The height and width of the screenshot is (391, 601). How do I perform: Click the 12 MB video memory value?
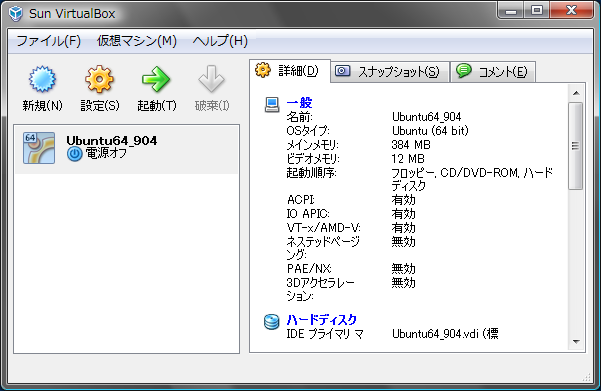click(408, 159)
